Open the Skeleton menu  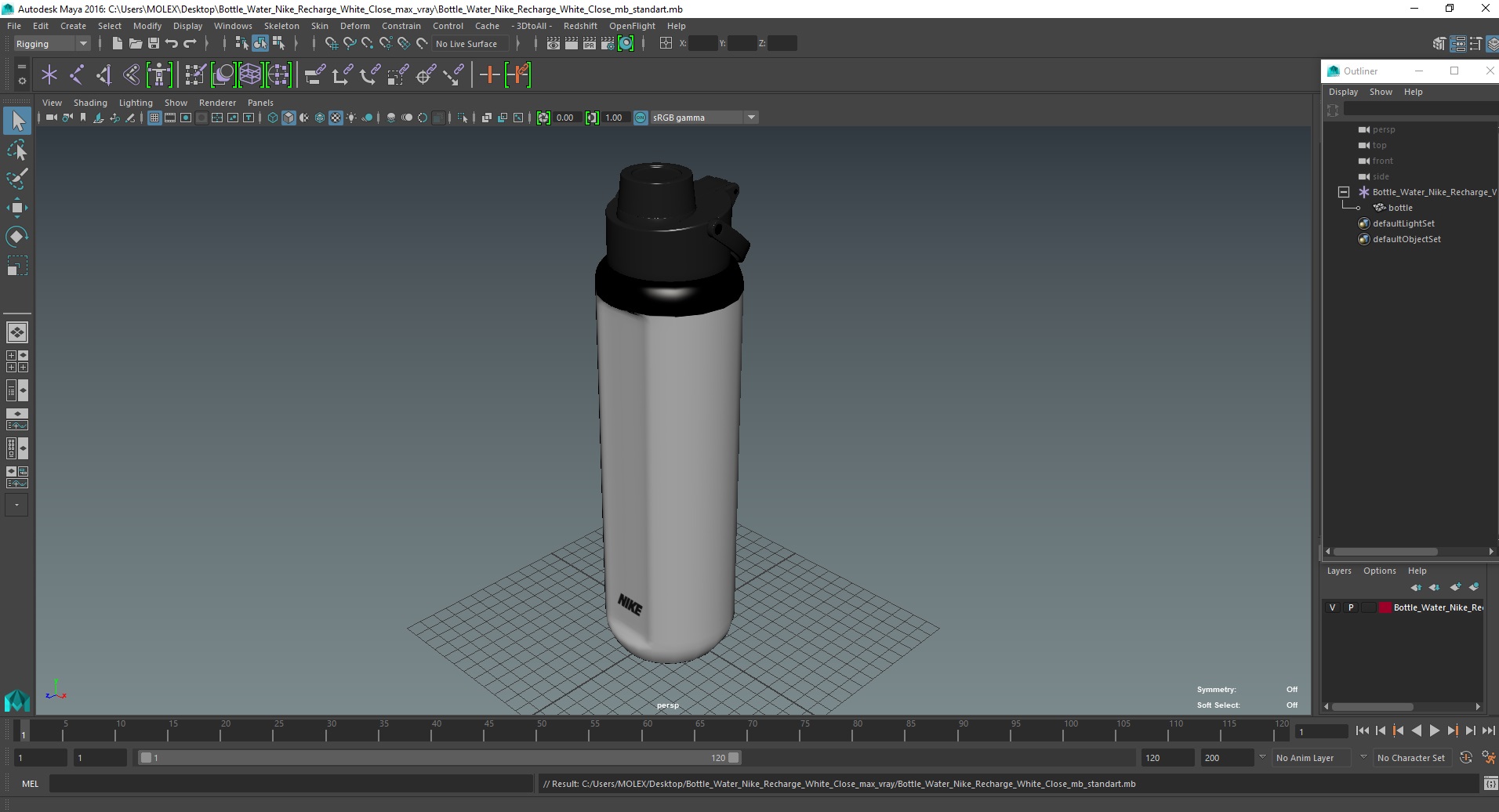[281, 26]
